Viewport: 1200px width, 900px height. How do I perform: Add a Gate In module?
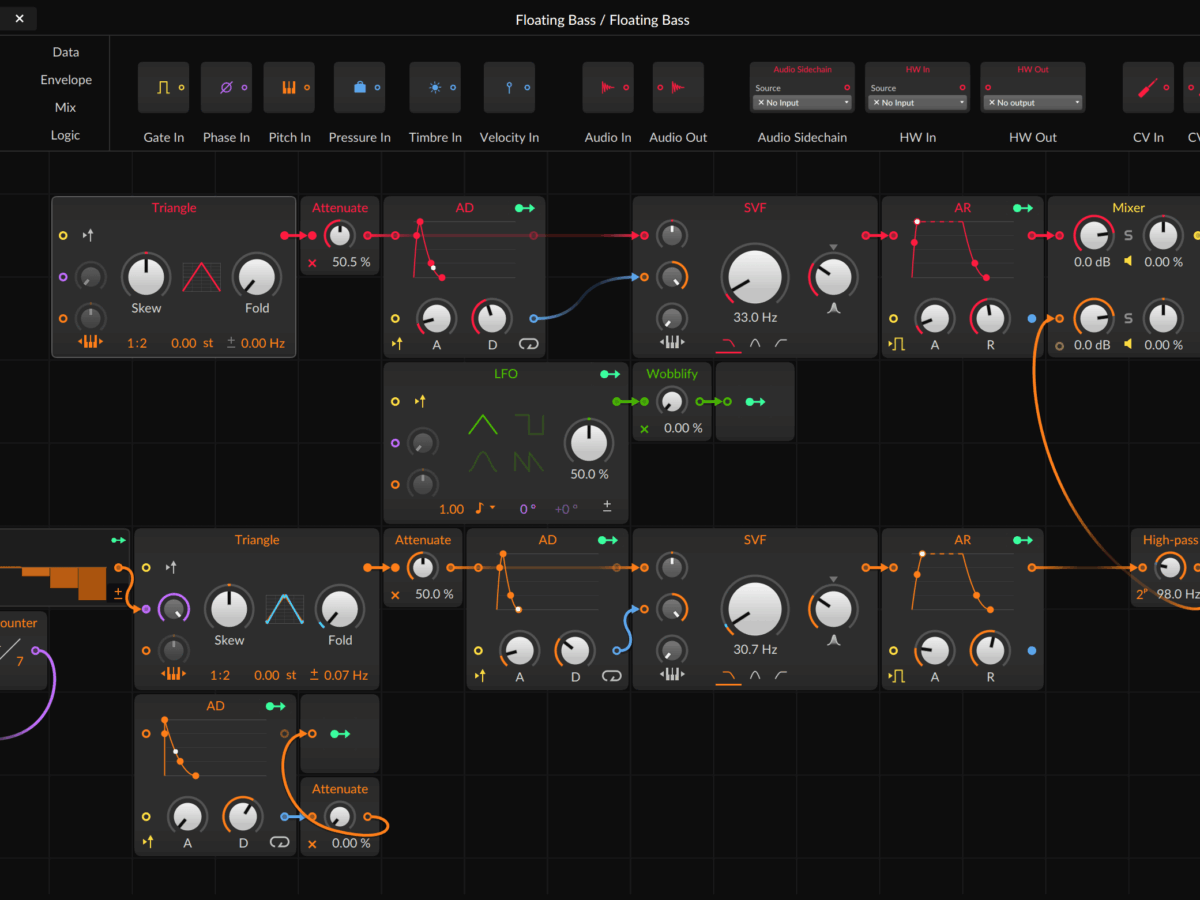tap(163, 88)
